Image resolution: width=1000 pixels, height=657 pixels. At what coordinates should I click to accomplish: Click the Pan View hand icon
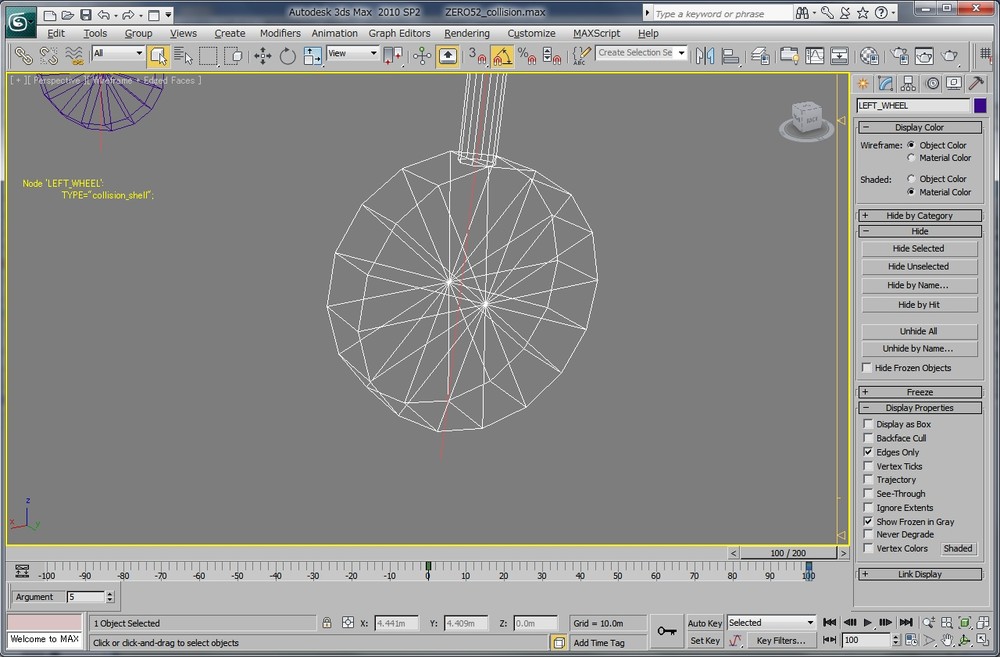click(948, 640)
